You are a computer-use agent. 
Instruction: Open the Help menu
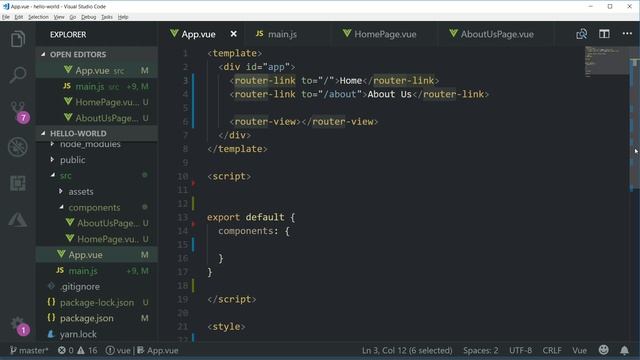coord(123,17)
